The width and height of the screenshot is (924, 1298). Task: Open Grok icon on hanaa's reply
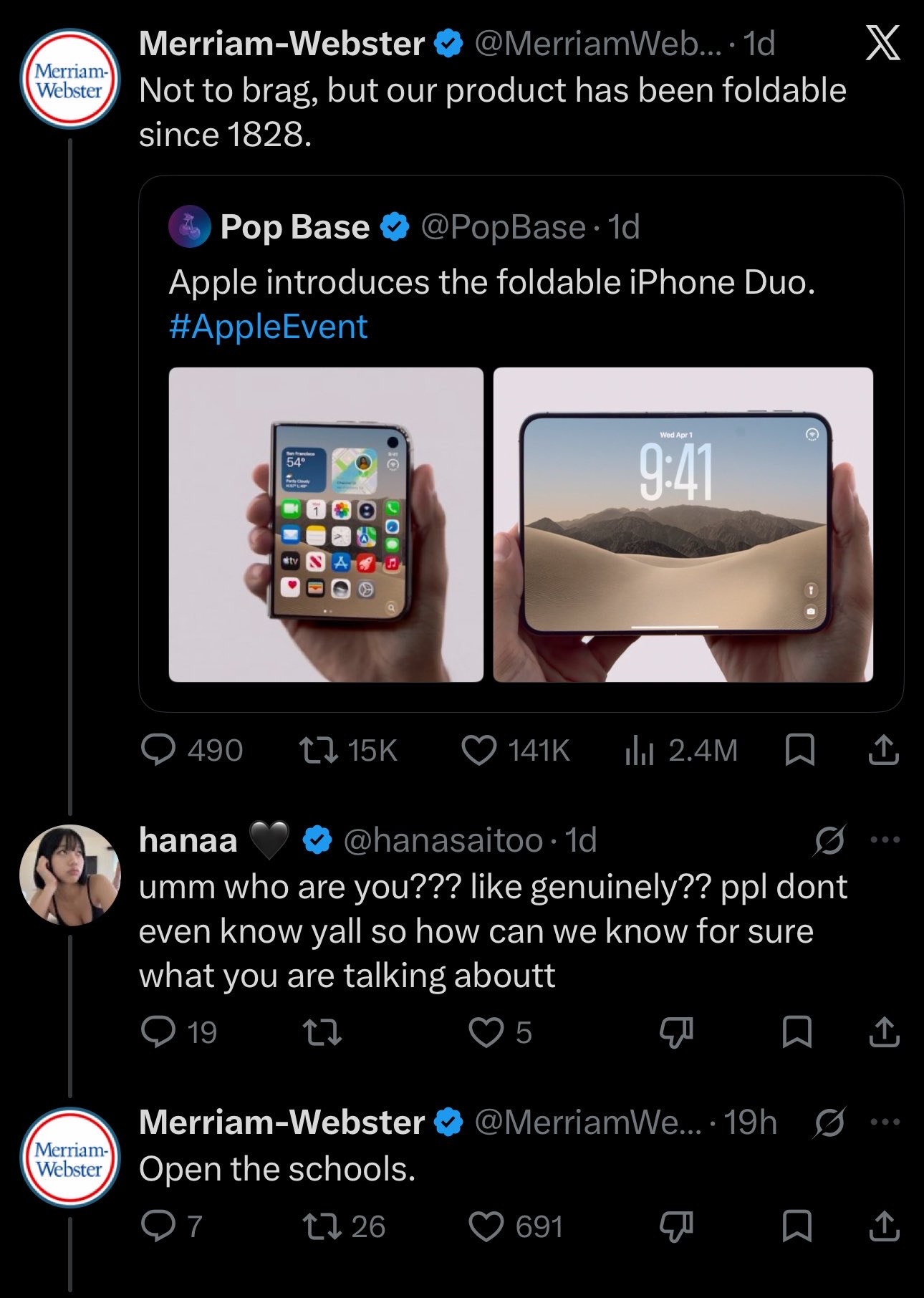(x=829, y=840)
